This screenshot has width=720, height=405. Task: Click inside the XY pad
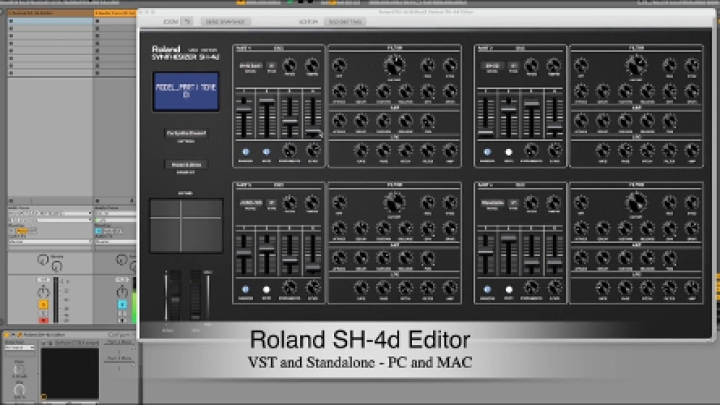coord(186,225)
